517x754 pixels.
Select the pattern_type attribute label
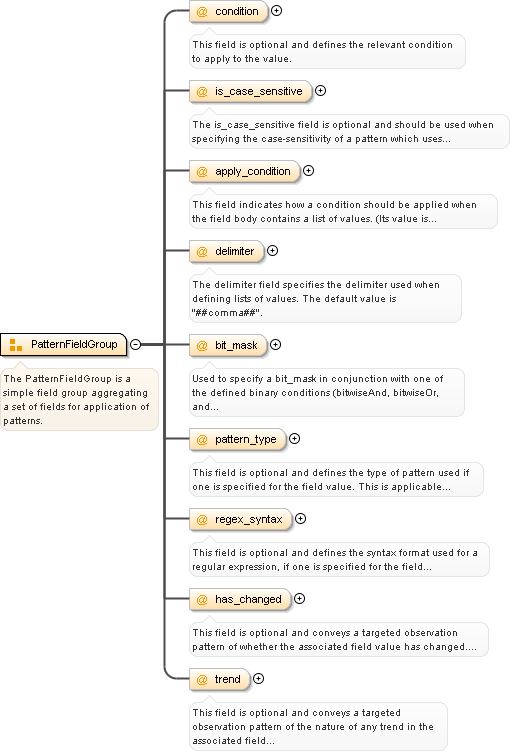tap(246, 440)
